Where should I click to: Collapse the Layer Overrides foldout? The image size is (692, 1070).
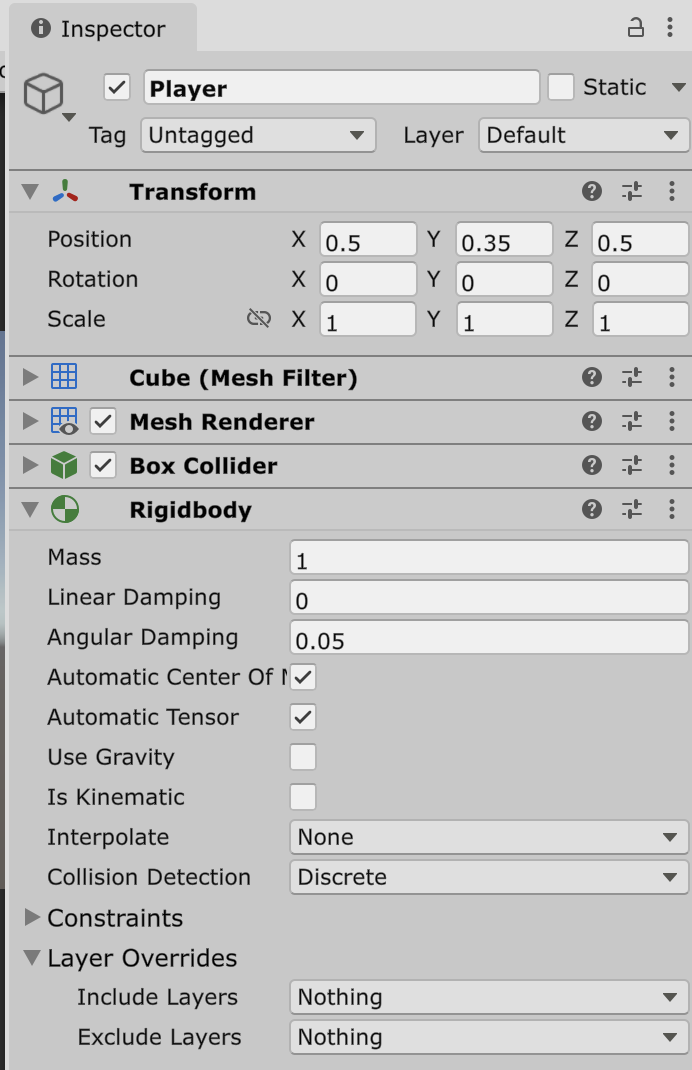click(32, 958)
